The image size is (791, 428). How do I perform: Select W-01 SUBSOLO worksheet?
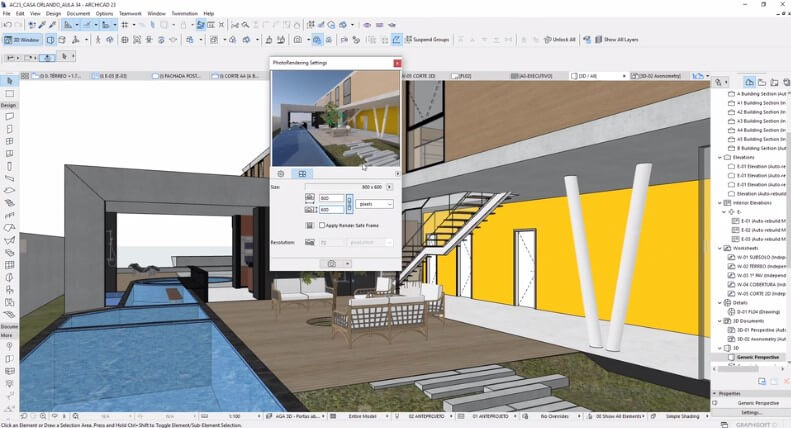[x=757, y=257]
